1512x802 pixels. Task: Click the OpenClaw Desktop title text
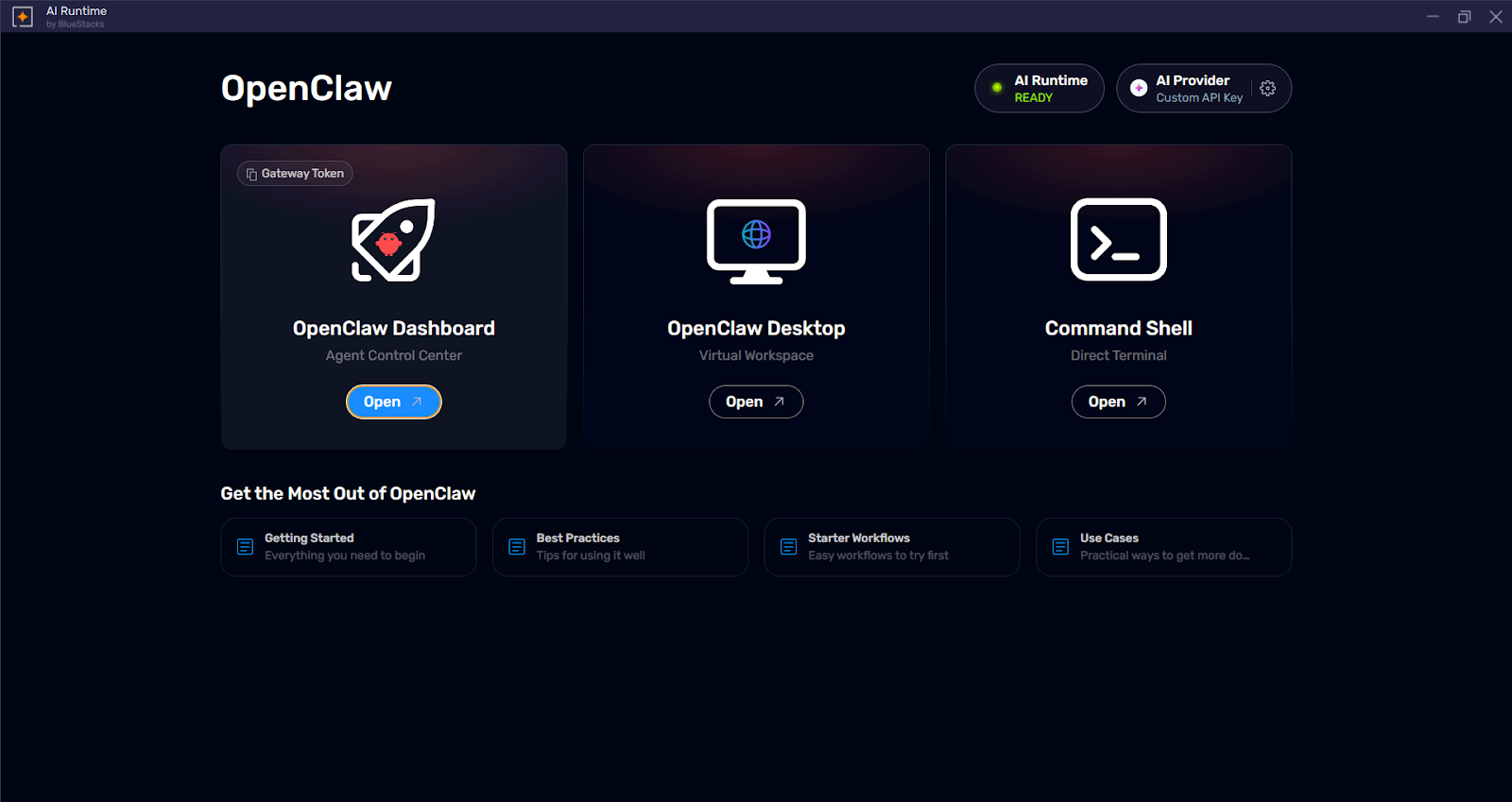coord(756,328)
